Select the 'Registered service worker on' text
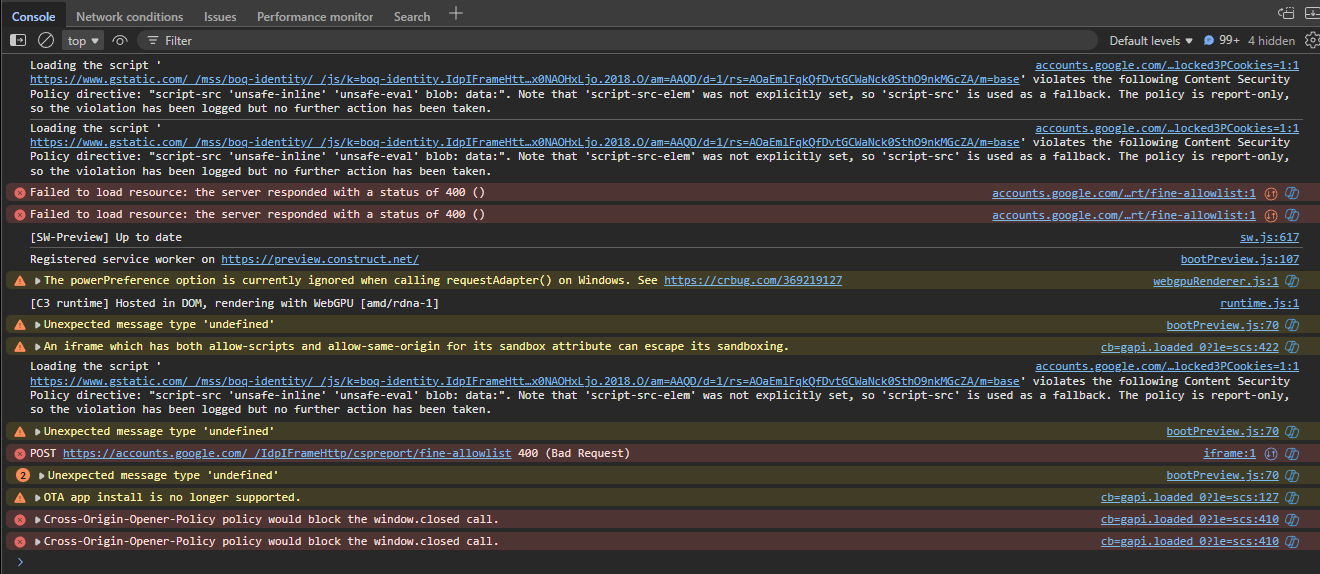This screenshot has width=1320, height=574. [x=122, y=259]
